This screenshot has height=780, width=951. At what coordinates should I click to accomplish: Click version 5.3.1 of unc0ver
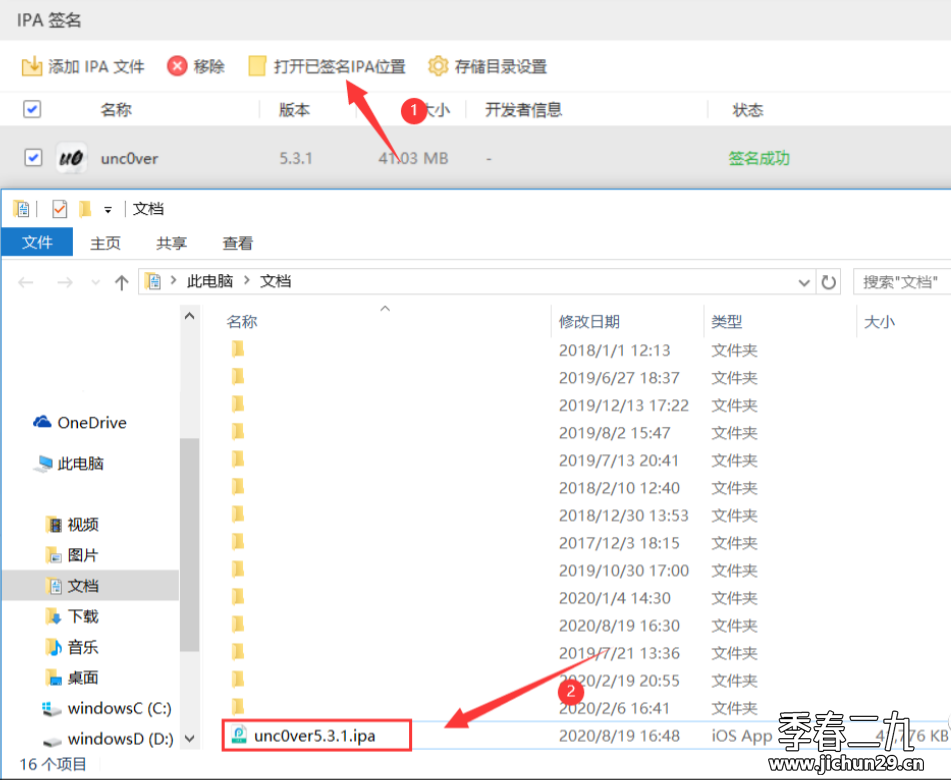[296, 159]
